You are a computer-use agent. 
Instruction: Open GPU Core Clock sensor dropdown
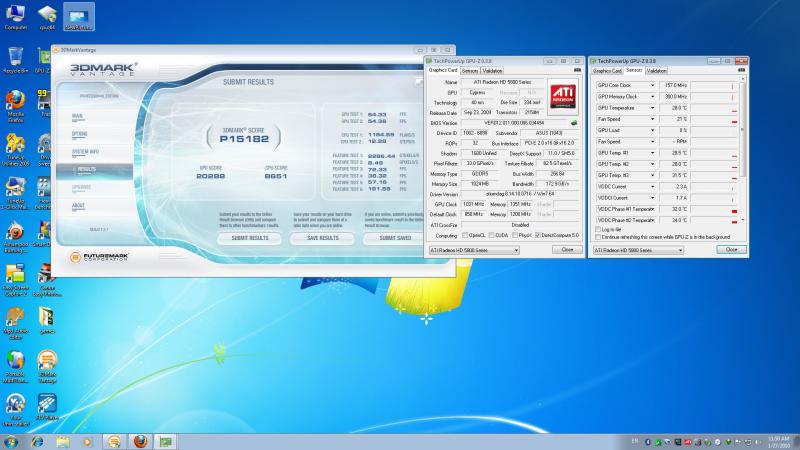point(652,85)
